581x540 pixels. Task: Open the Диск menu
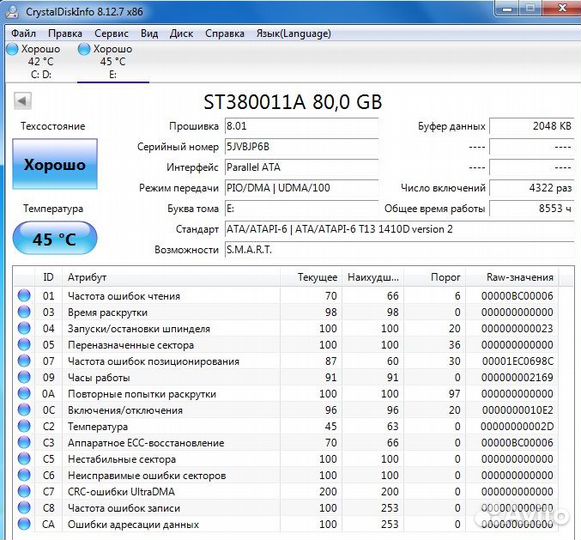(181, 33)
